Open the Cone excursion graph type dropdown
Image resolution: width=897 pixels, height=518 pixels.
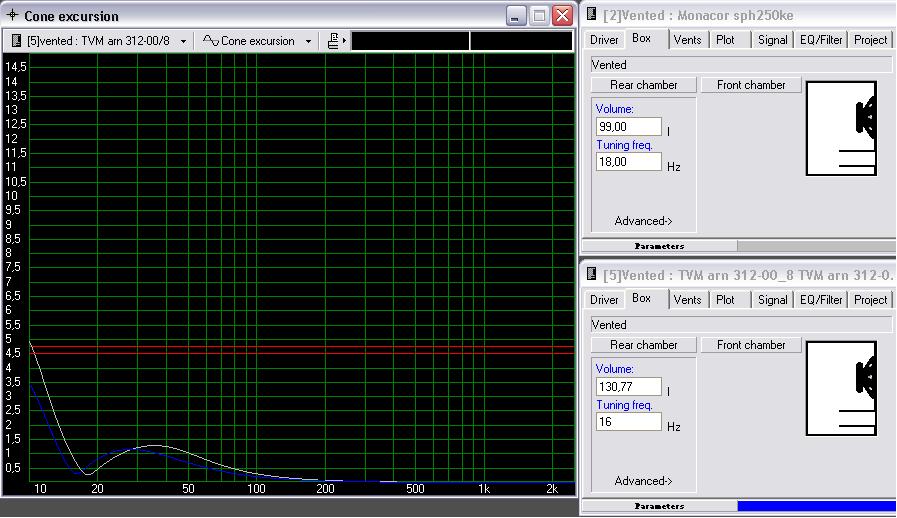click(308, 41)
